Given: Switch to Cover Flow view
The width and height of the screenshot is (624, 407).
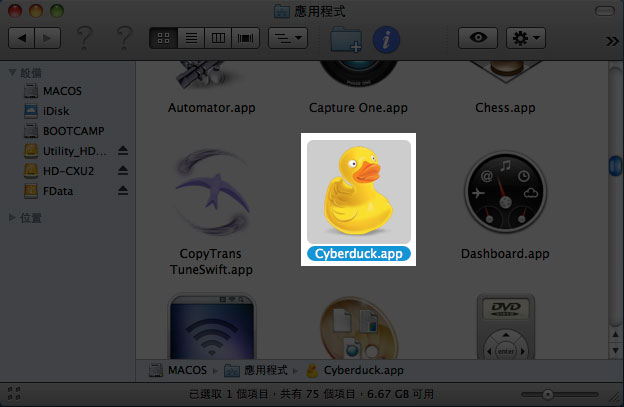Looking at the screenshot, I should [245, 38].
